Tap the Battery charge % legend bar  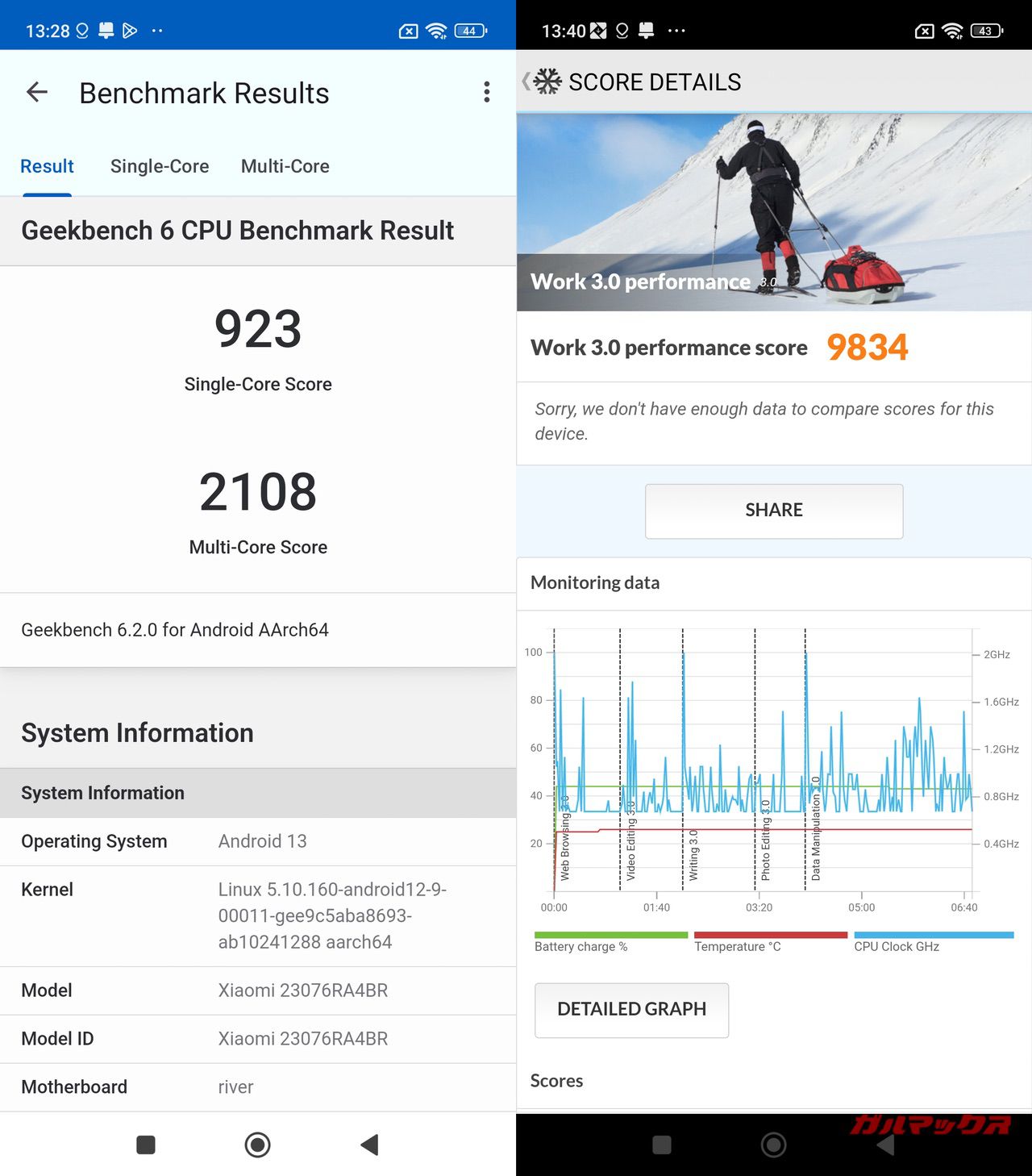pos(610,936)
